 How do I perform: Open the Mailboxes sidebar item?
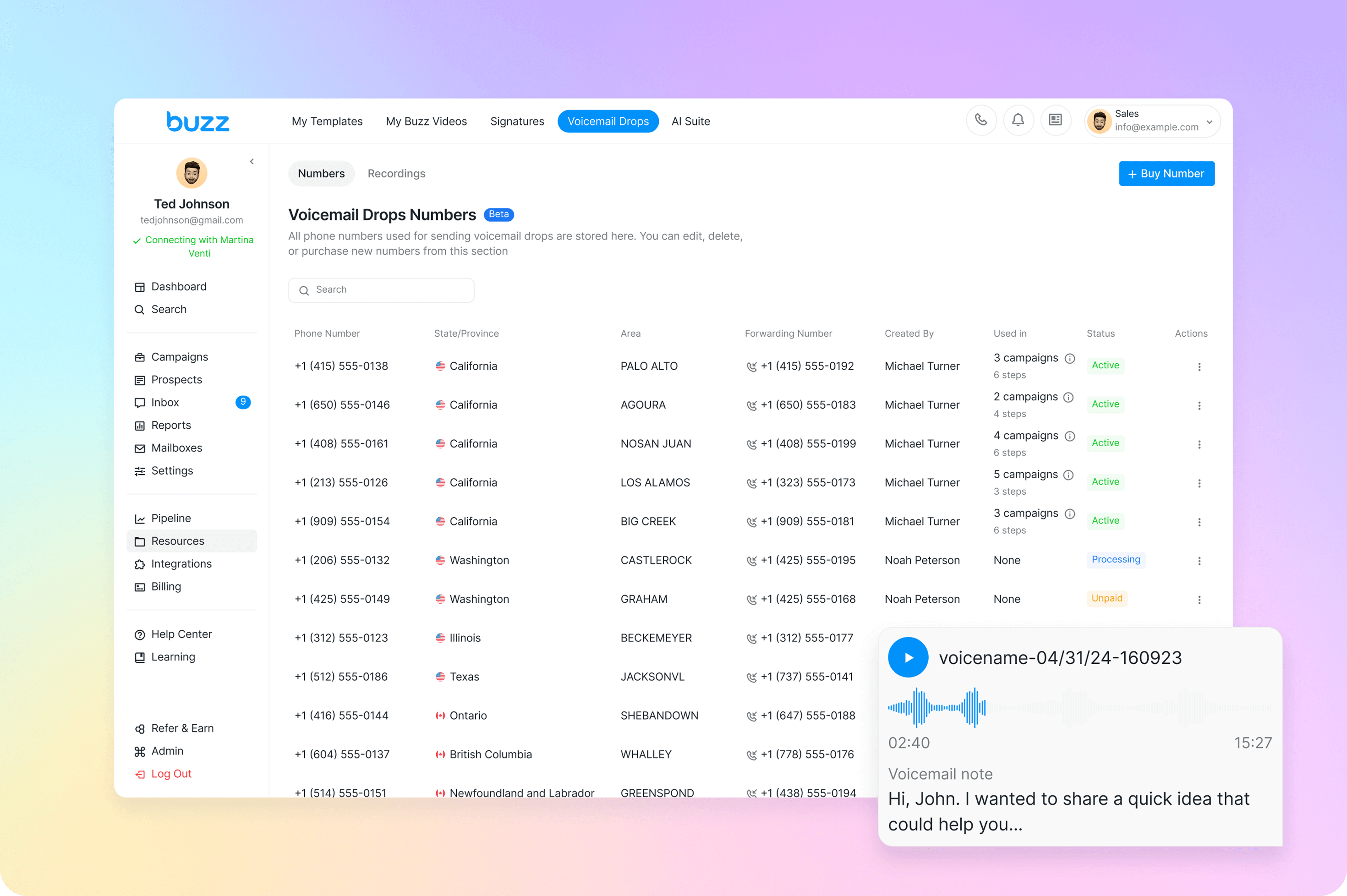click(x=176, y=448)
